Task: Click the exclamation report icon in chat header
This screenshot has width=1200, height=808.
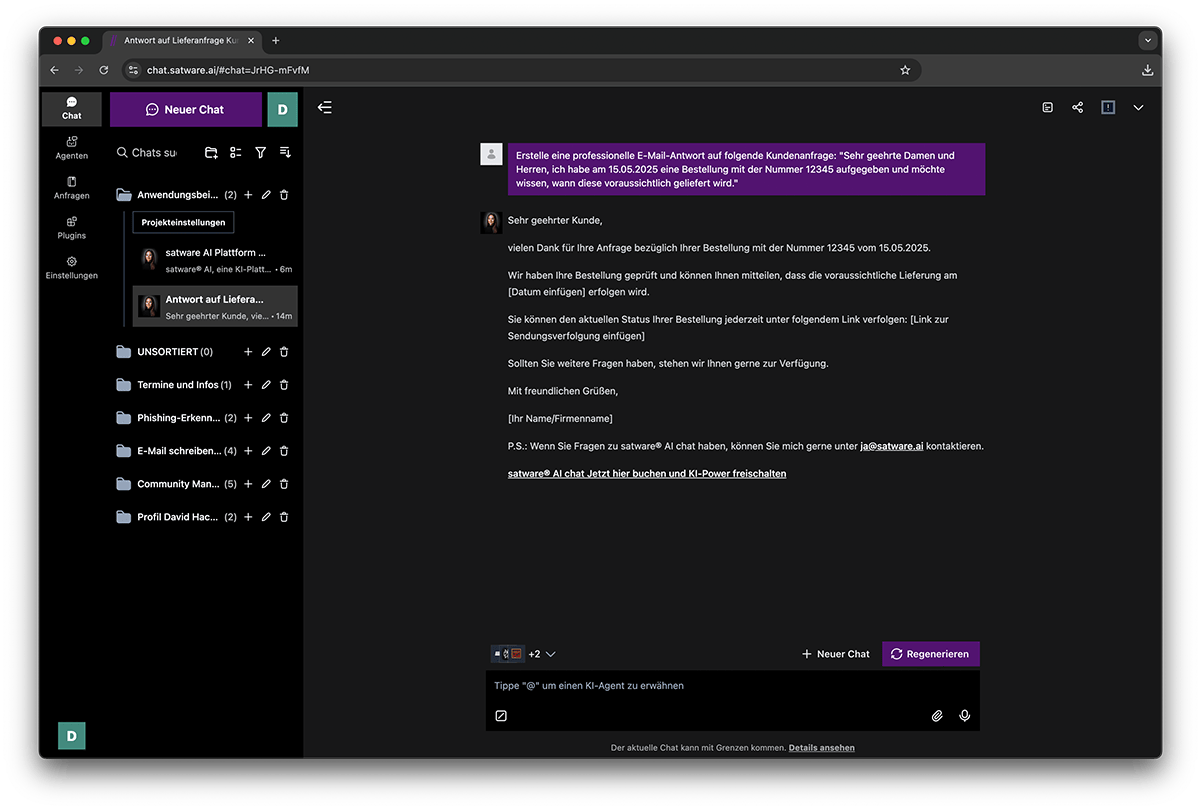Action: pos(1108,108)
